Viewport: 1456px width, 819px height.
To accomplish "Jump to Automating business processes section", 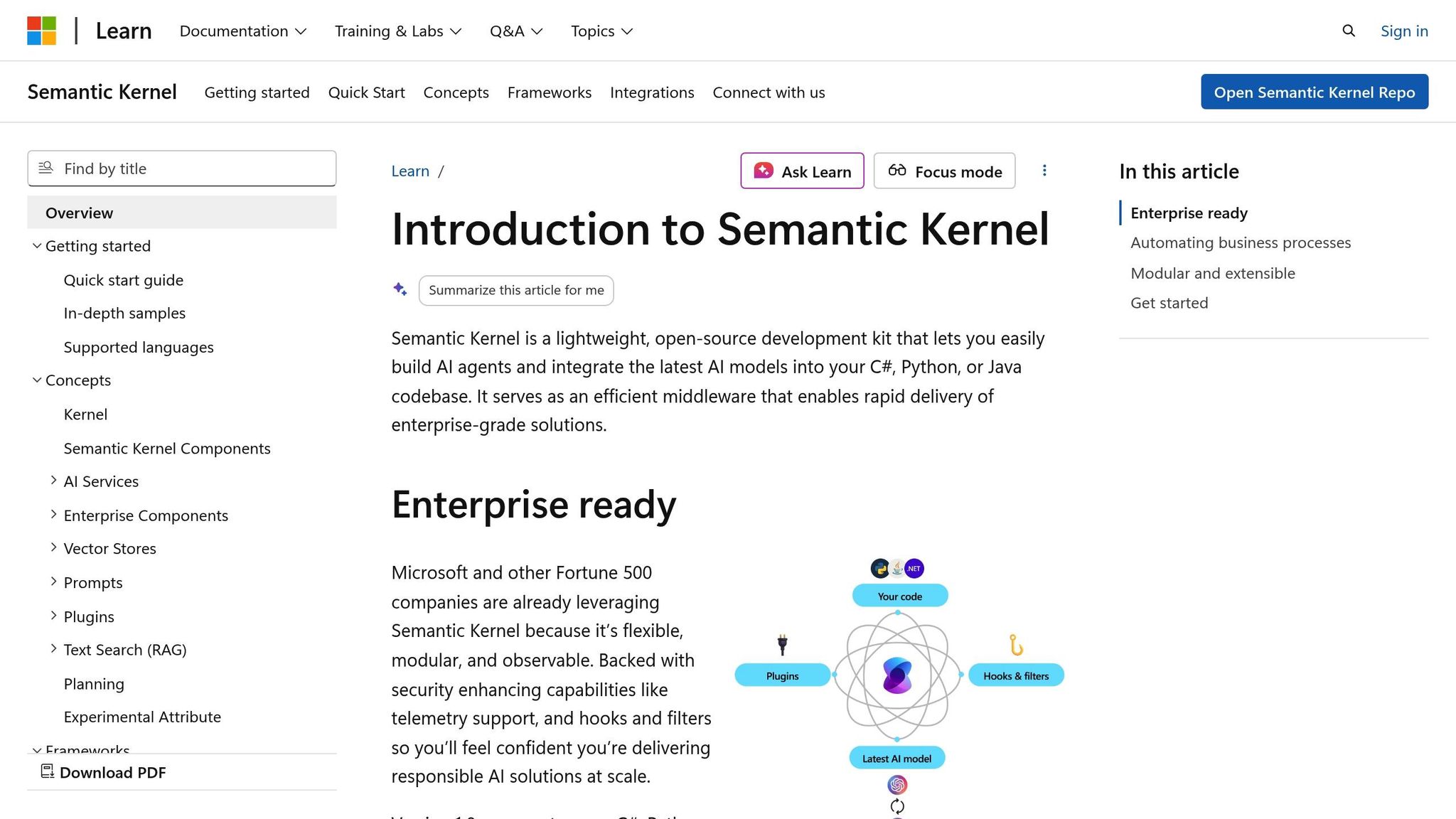I will 1240,242.
